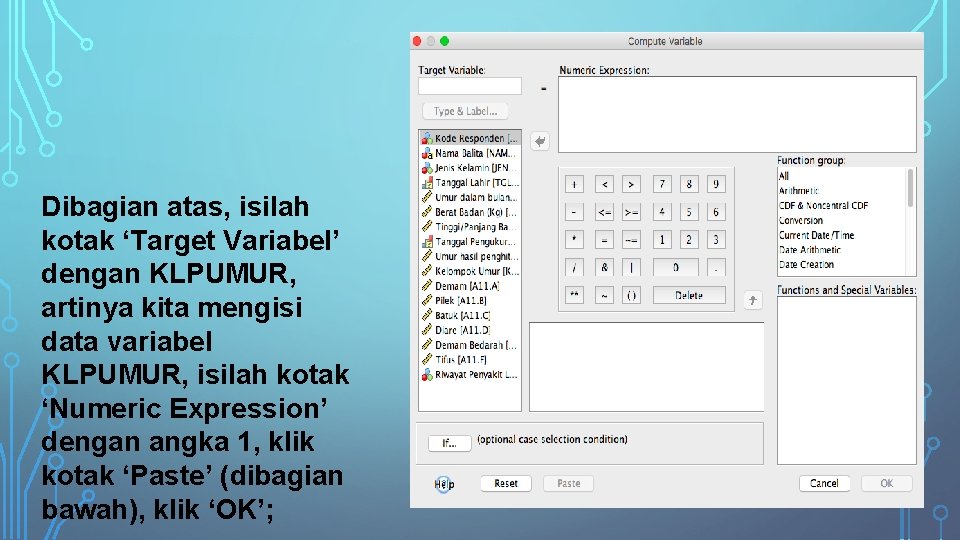Viewport: 960px width, 540px height.
Task: Click the Target Variable input box
Action: pyautogui.click(x=470, y=86)
